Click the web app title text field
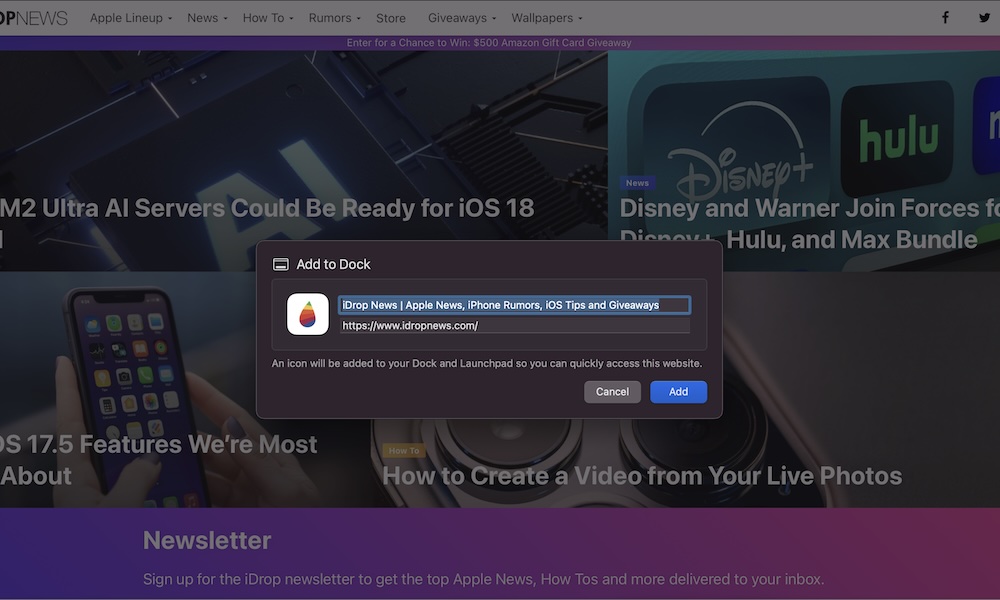The image size is (1000, 600). [x=514, y=305]
